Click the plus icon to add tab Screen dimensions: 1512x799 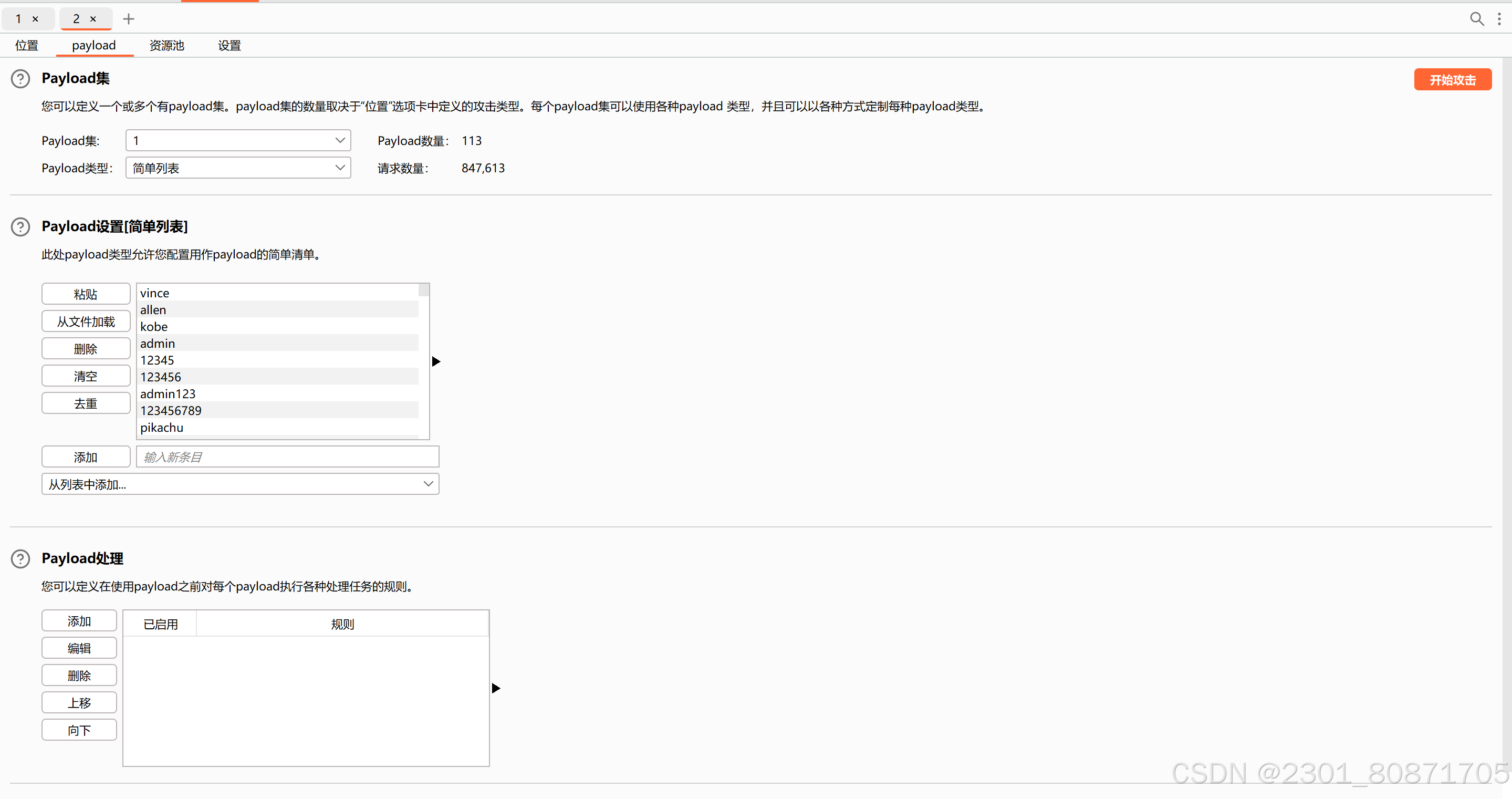pyautogui.click(x=129, y=19)
